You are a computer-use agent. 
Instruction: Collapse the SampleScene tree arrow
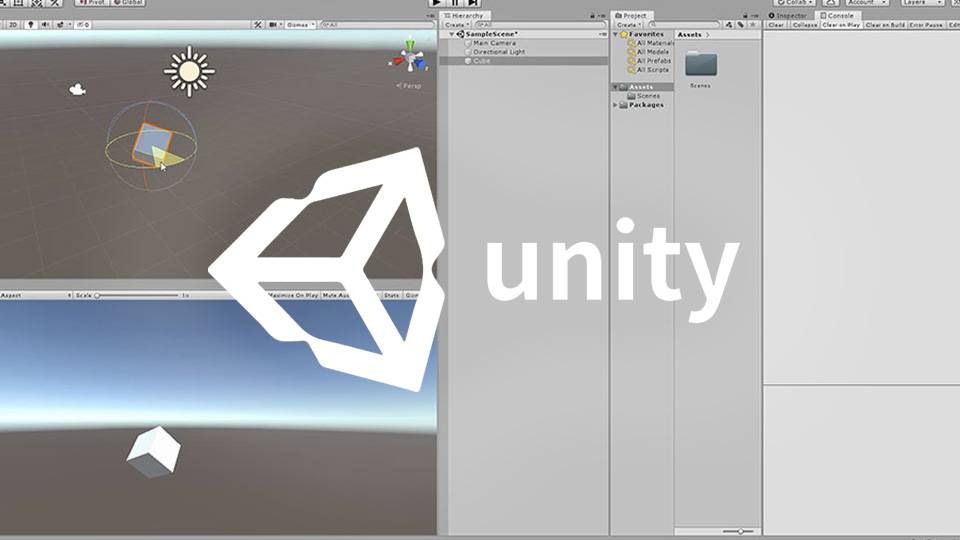click(x=452, y=34)
